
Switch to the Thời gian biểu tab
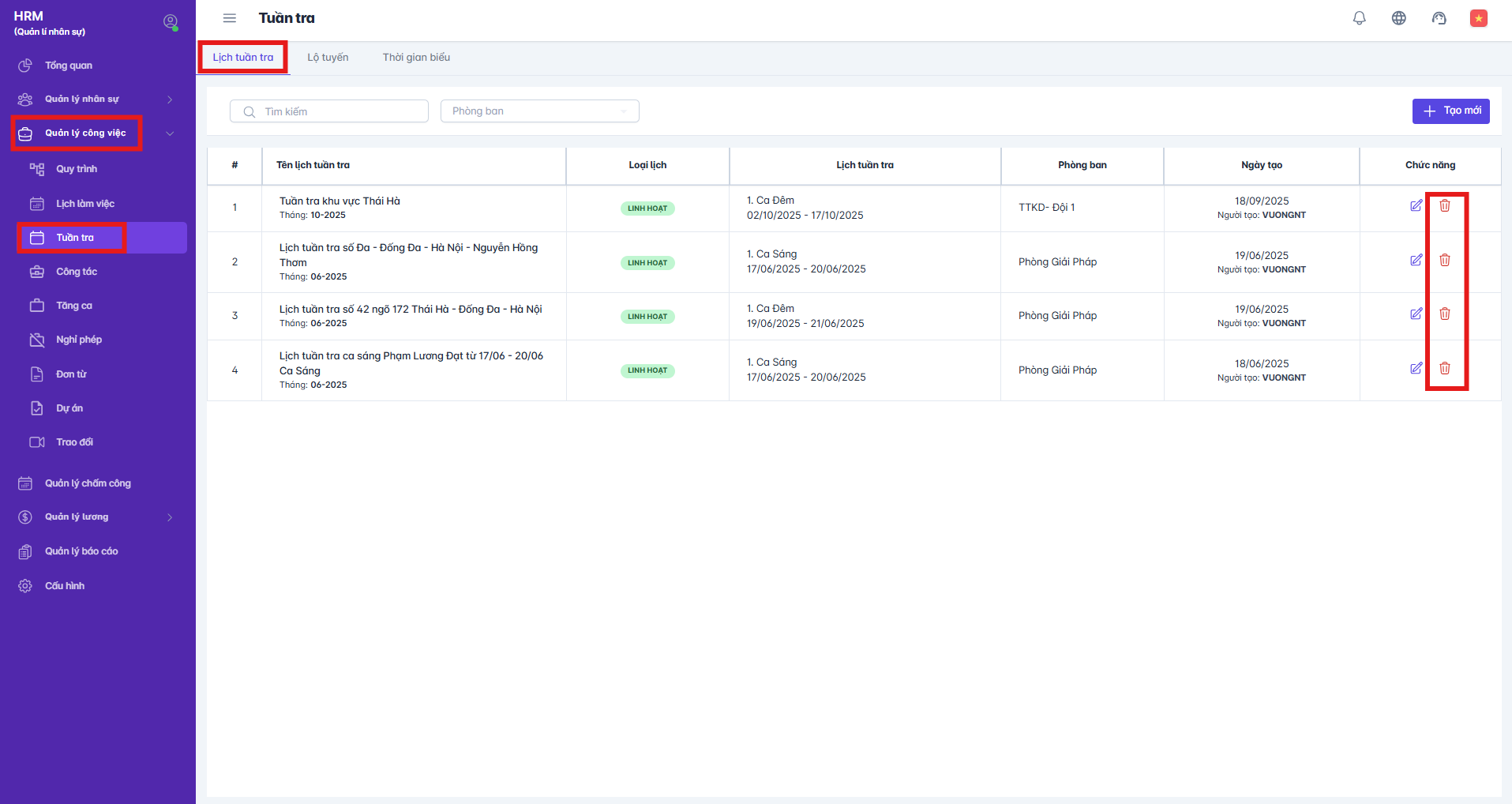416,58
